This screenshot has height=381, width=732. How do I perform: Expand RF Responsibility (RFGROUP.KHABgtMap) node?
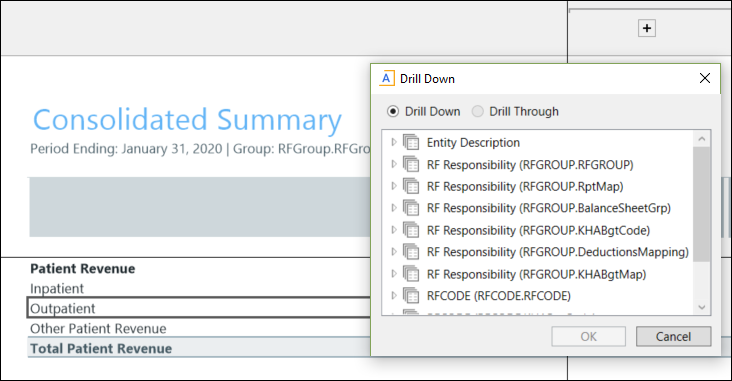tap(394, 274)
